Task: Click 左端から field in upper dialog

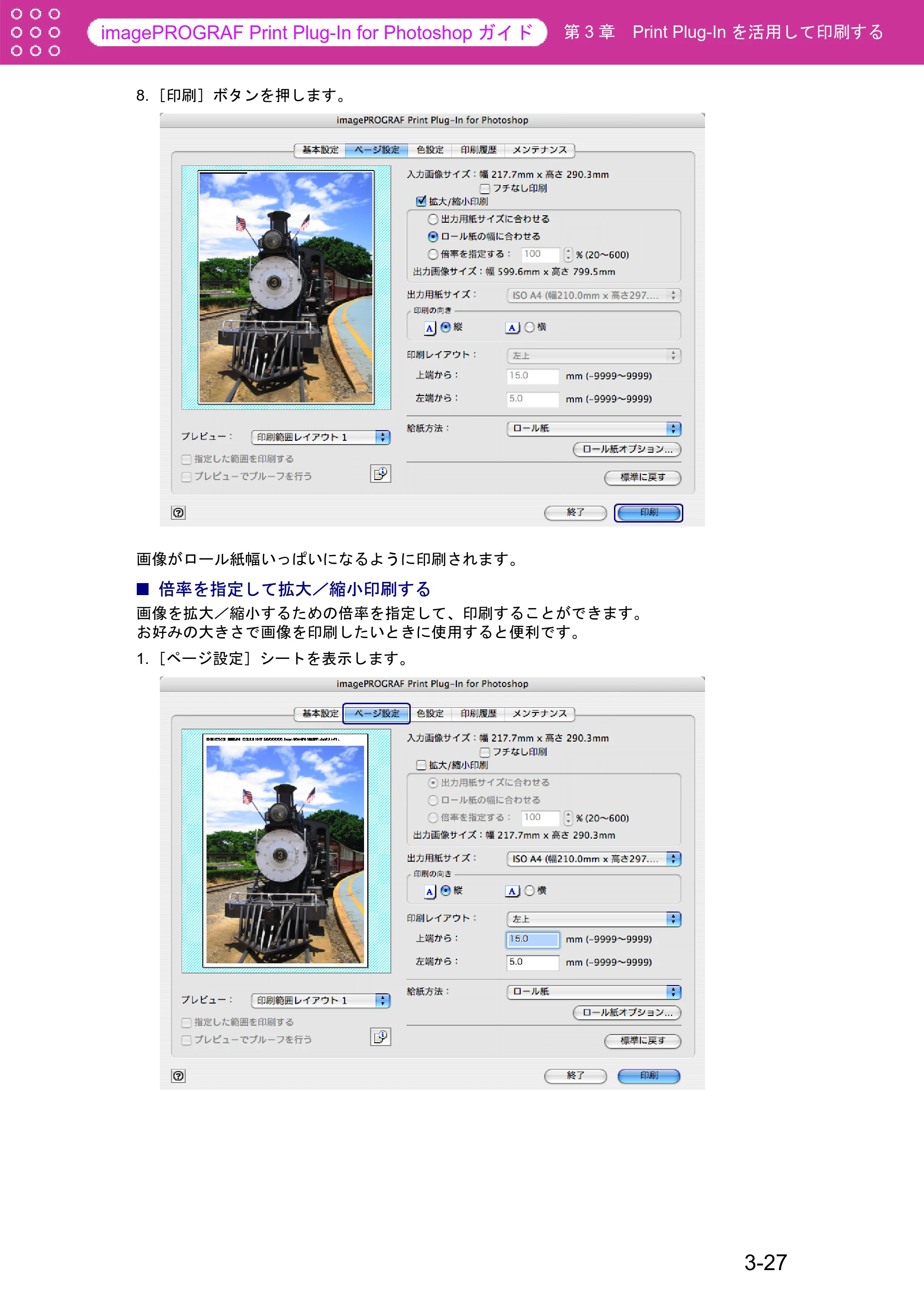Action: [x=533, y=399]
